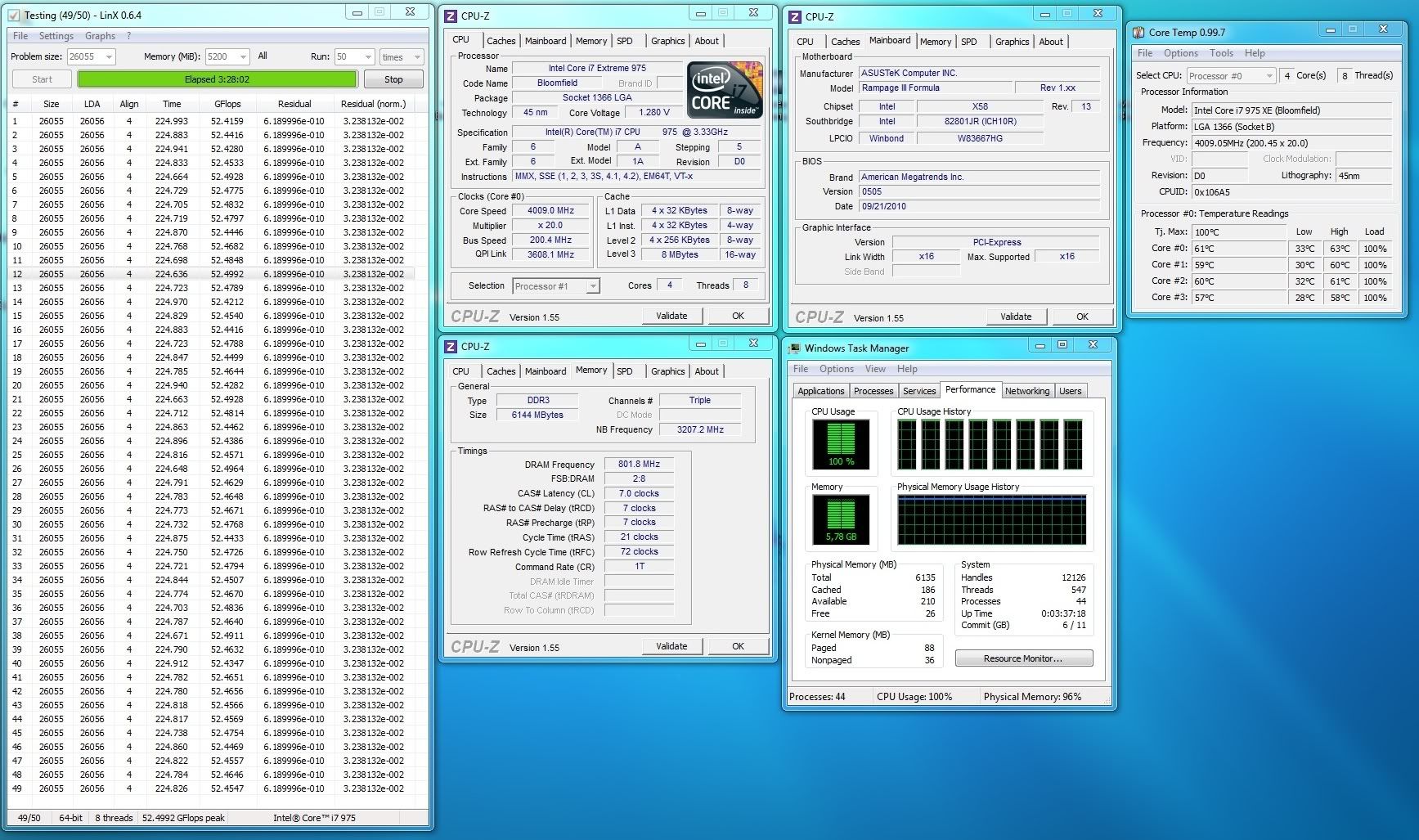Viewport: 1419px width, 840px height.
Task: Open the Graphs menu in LinX
Action: [x=100, y=36]
